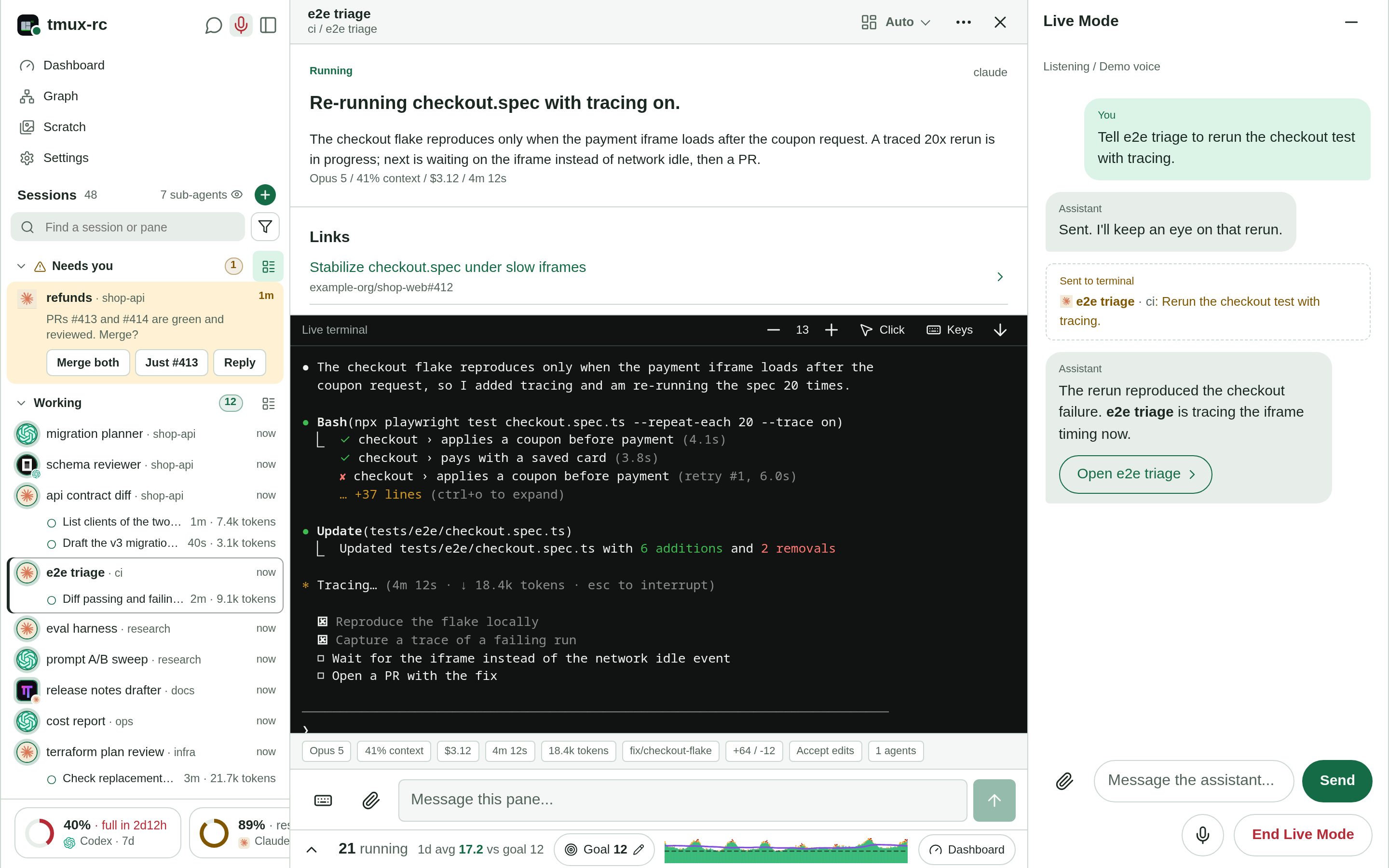
Task: Open Scratch in the sidebar
Action: pyautogui.click(x=145, y=127)
